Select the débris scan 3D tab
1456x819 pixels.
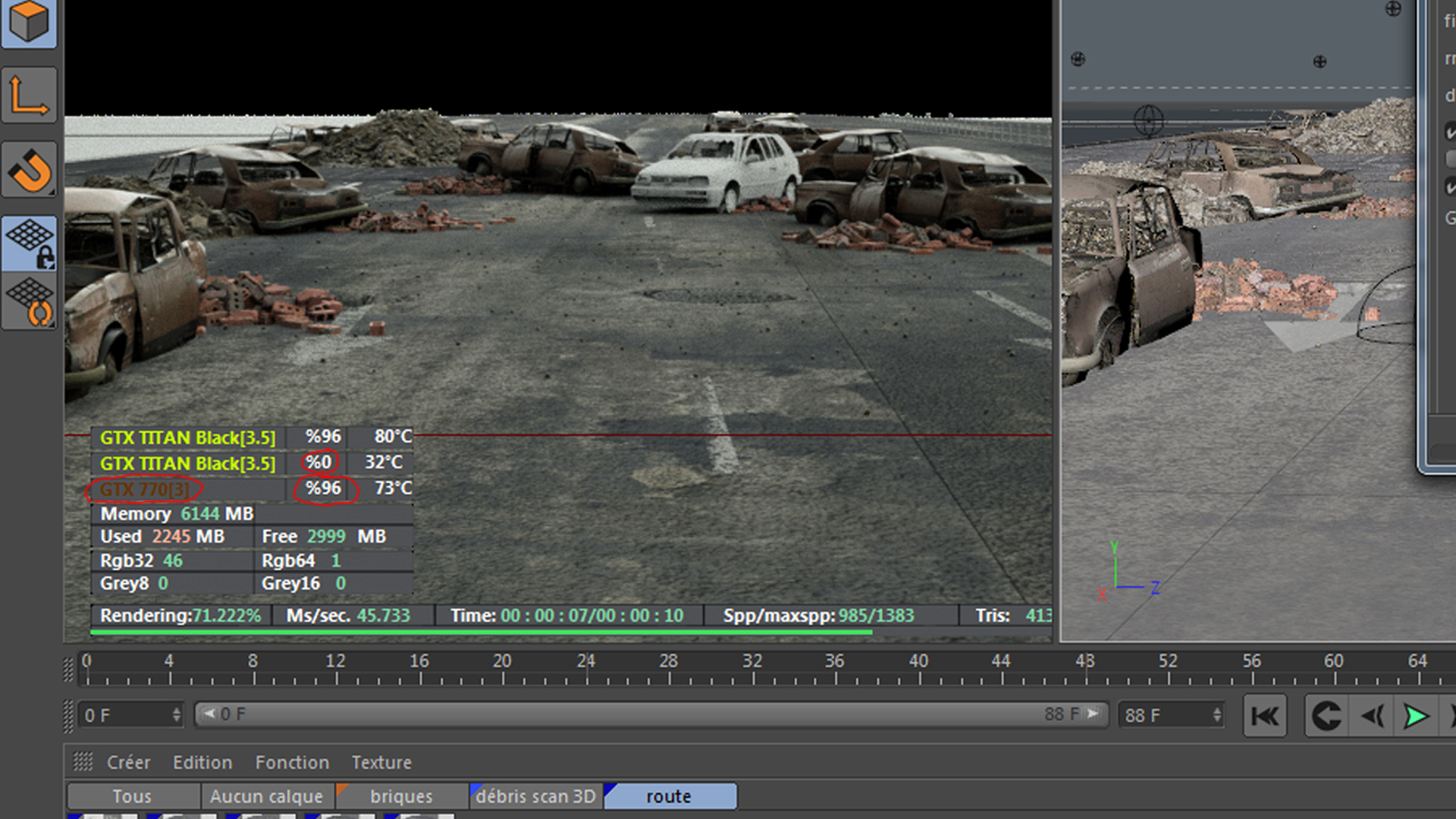click(x=535, y=796)
